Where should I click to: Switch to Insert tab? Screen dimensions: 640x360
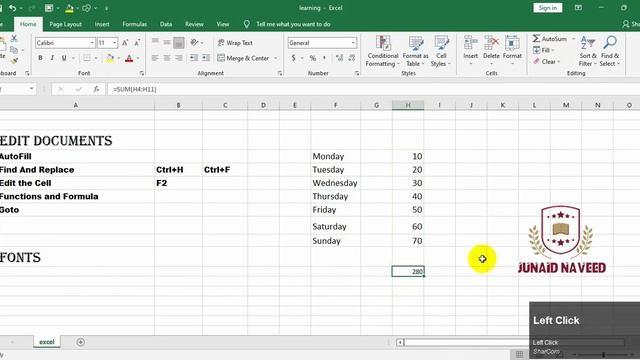point(102,24)
